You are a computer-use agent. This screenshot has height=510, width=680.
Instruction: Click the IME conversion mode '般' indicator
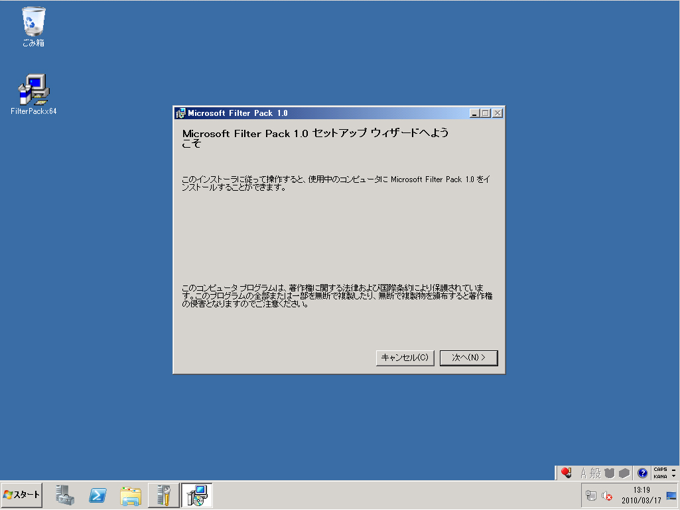[x=595, y=473]
